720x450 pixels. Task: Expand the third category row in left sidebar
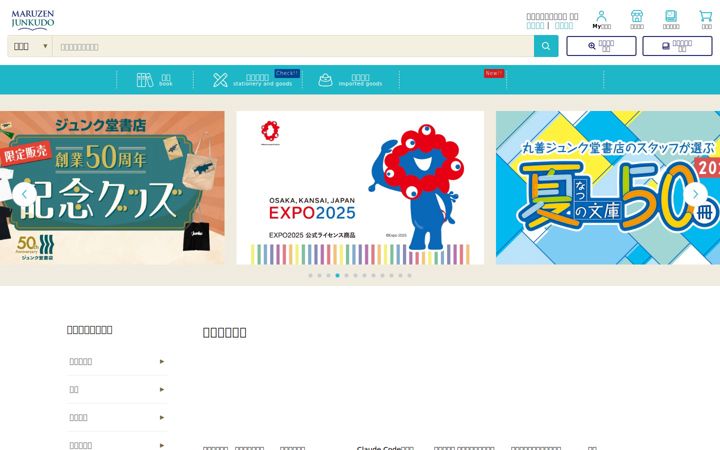point(117,417)
